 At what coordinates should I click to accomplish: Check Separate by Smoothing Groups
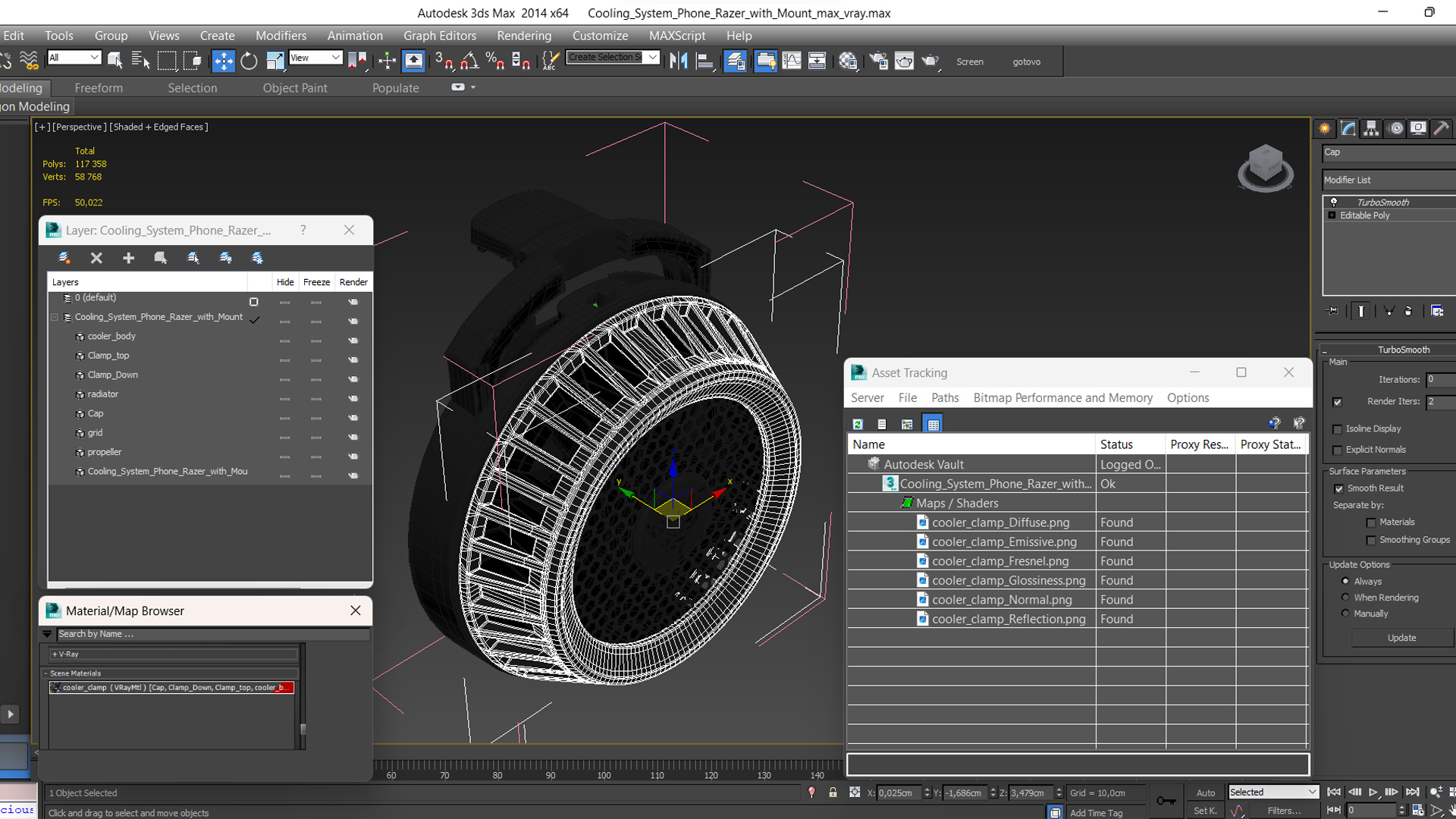[x=1370, y=541]
